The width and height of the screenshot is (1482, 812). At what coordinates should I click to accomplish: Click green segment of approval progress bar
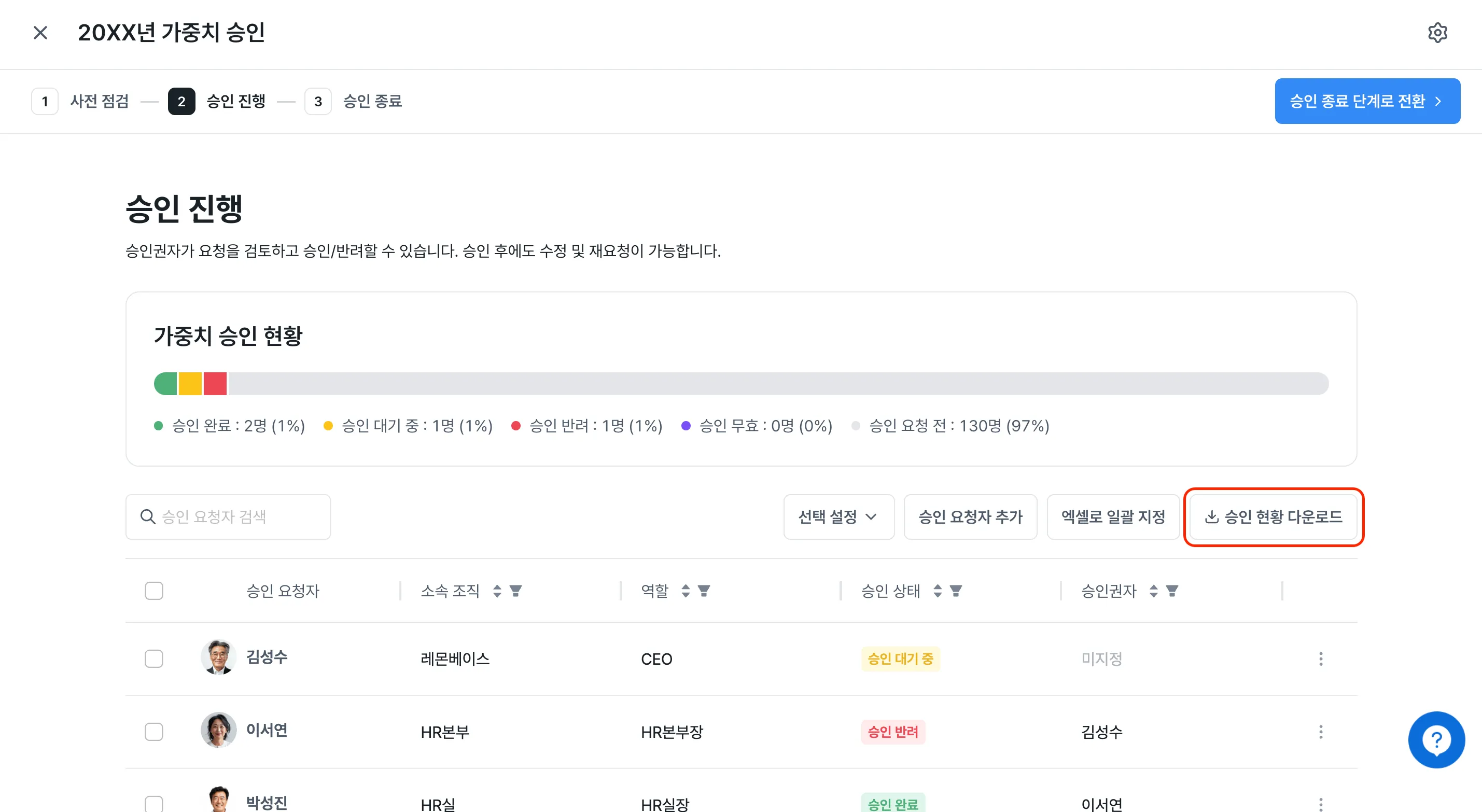click(166, 384)
